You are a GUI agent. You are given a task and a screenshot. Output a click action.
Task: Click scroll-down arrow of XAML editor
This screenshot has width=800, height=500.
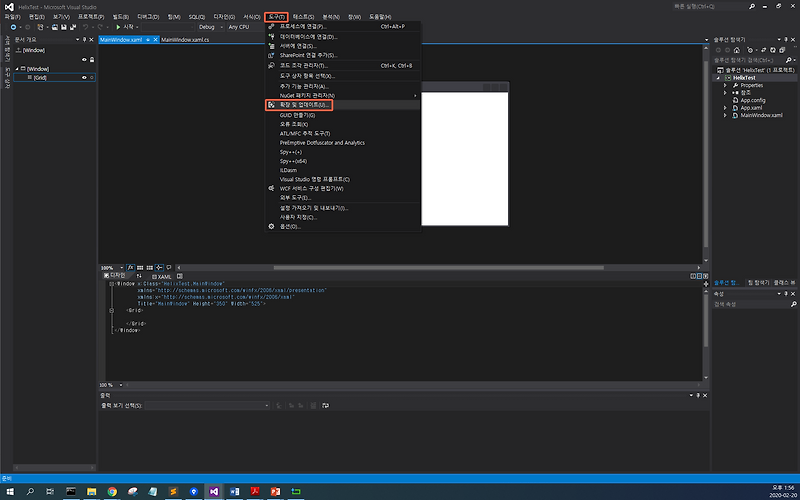click(x=706, y=378)
